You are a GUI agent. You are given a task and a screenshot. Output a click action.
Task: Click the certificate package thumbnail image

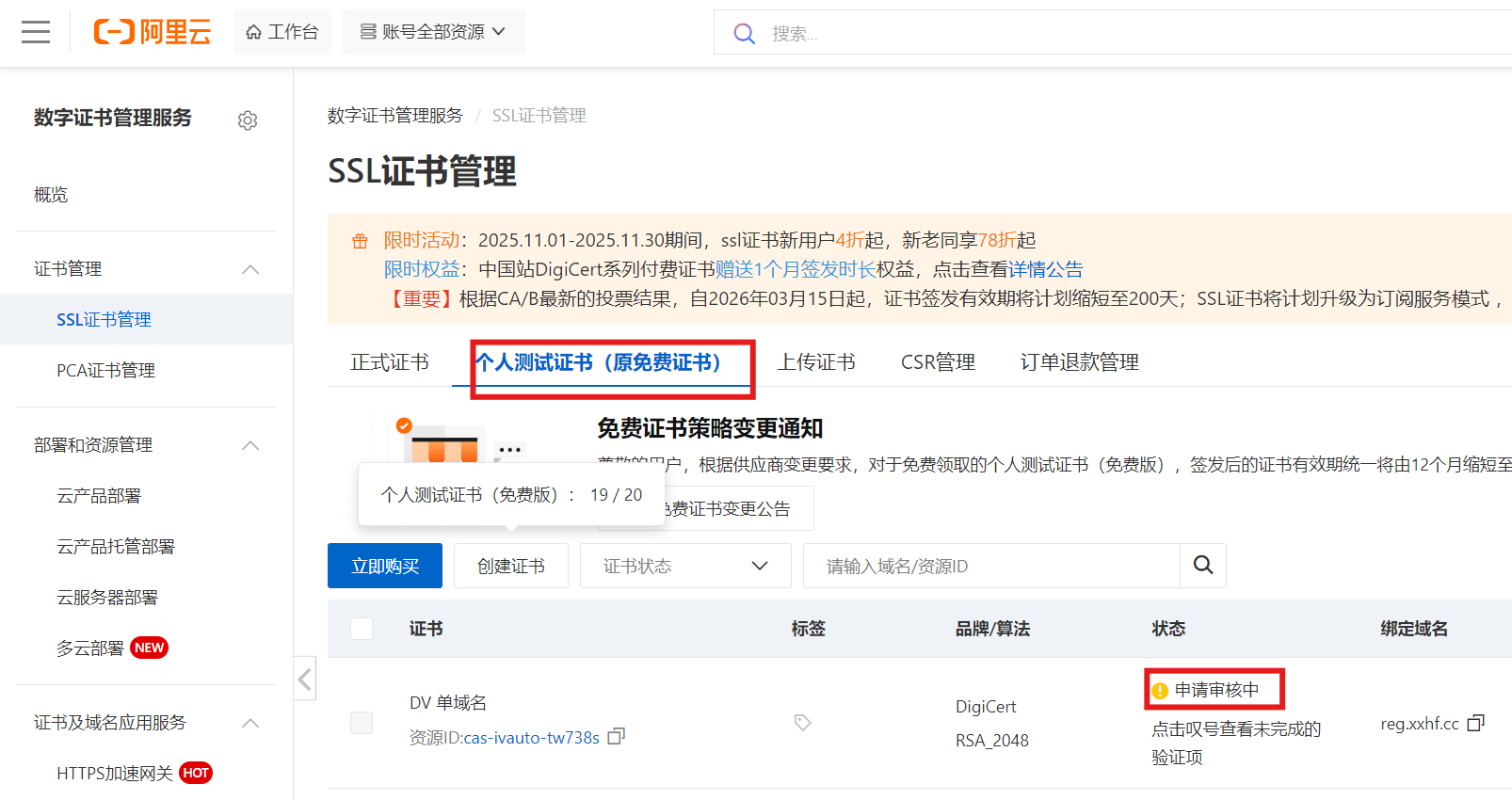coord(444,442)
